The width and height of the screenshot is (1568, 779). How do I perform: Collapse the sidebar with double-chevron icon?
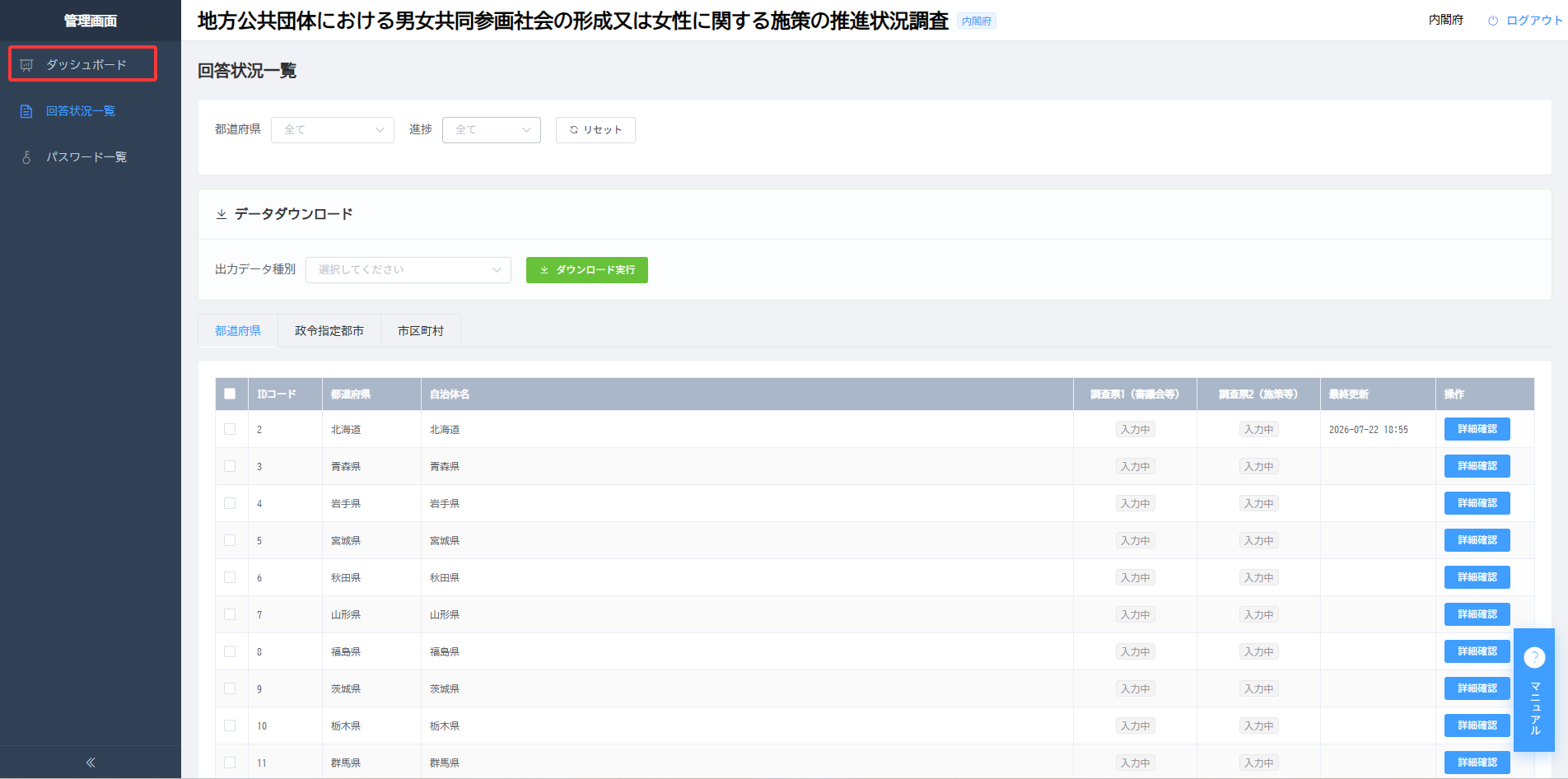(x=91, y=763)
